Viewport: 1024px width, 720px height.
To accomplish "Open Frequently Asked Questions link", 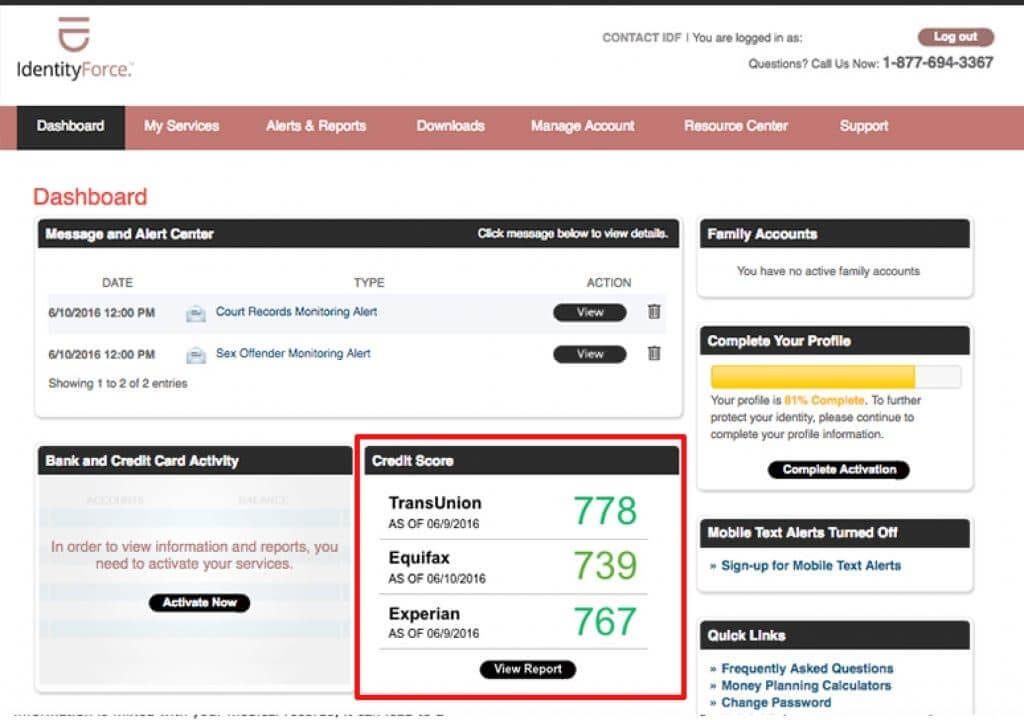I will pyautogui.click(x=807, y=668).
